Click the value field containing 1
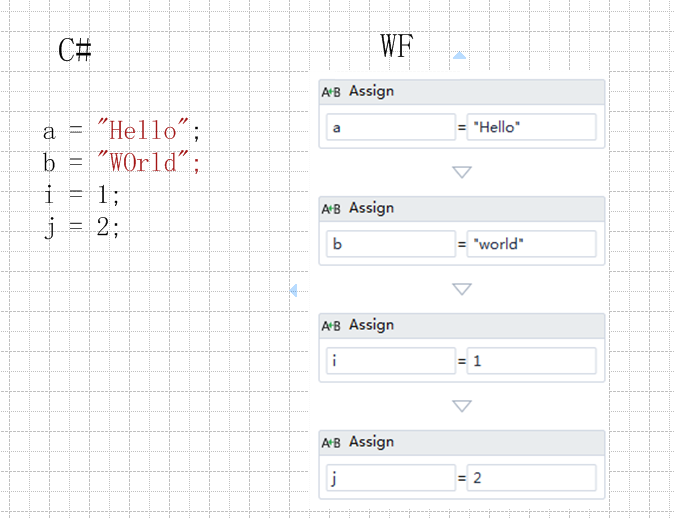Image resolution: width=674 pixels, height=518 pixels. click(532, 361)
